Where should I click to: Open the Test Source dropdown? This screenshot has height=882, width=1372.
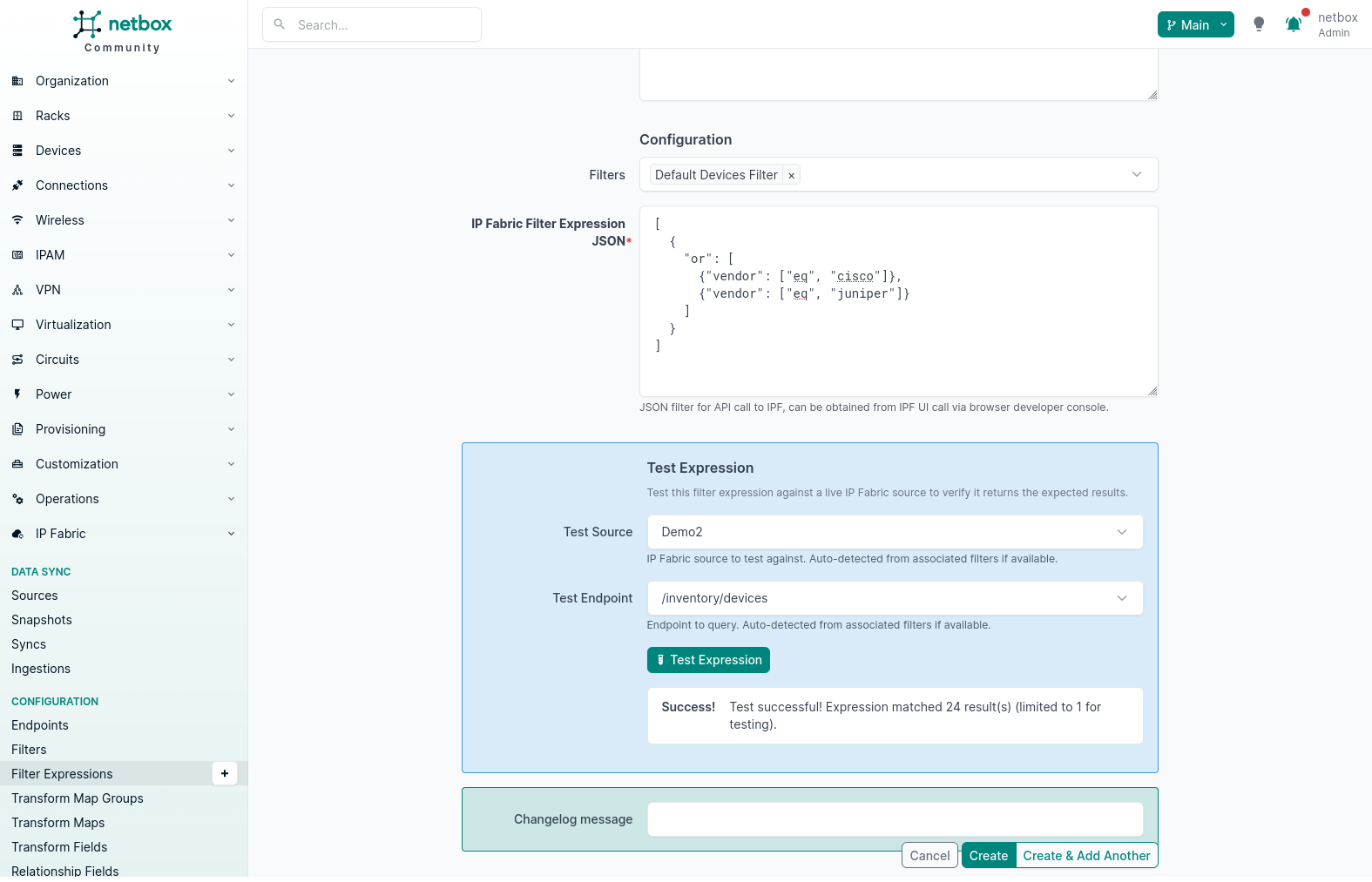point(895,532)
